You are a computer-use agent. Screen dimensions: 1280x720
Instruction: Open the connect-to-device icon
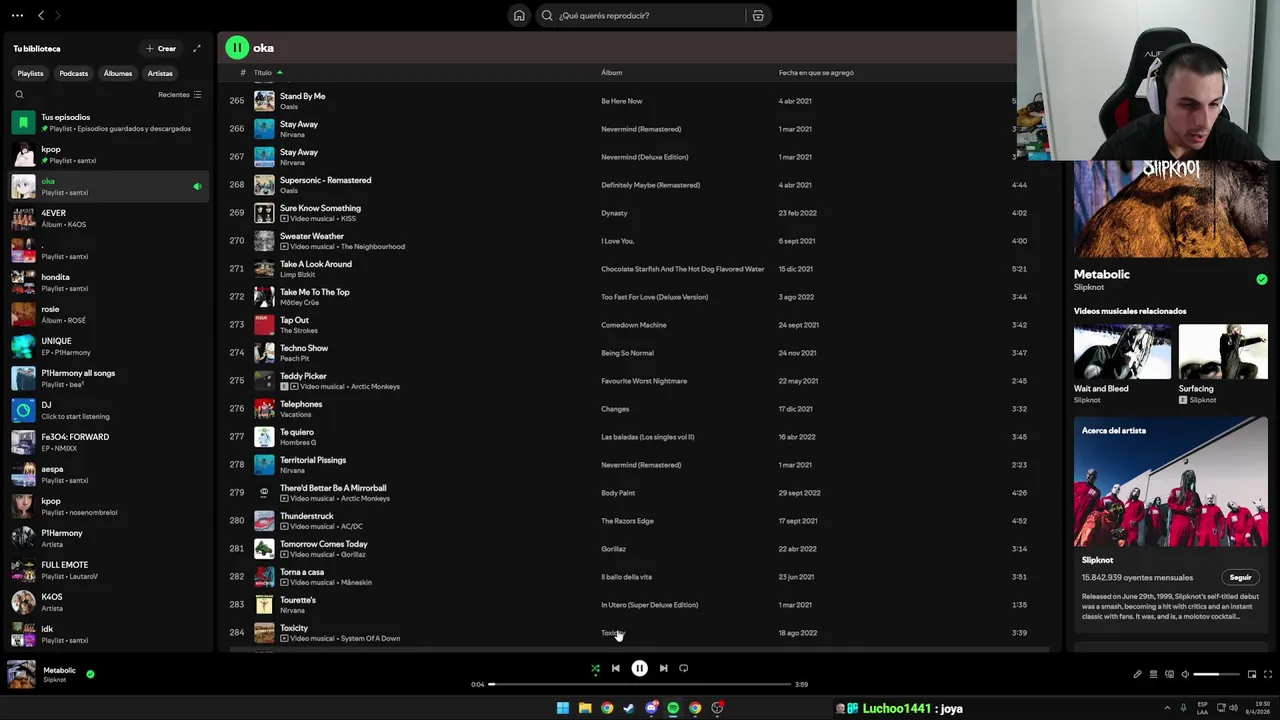pos(1169,674)
